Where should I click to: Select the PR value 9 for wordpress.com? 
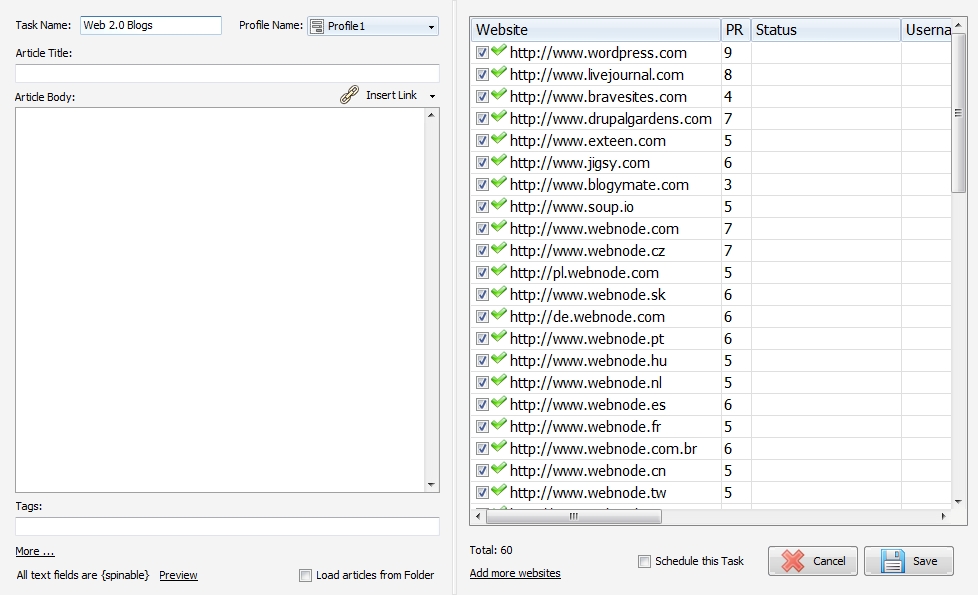coord(728,53)
